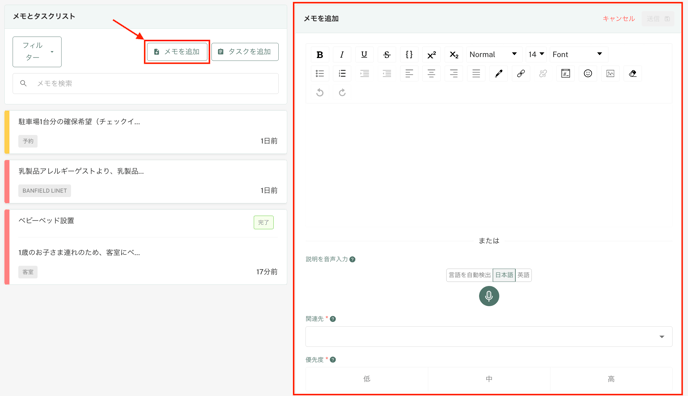Click the memo text editor area
The height and width of the screenshot is (396, 688).
[489, 164]
